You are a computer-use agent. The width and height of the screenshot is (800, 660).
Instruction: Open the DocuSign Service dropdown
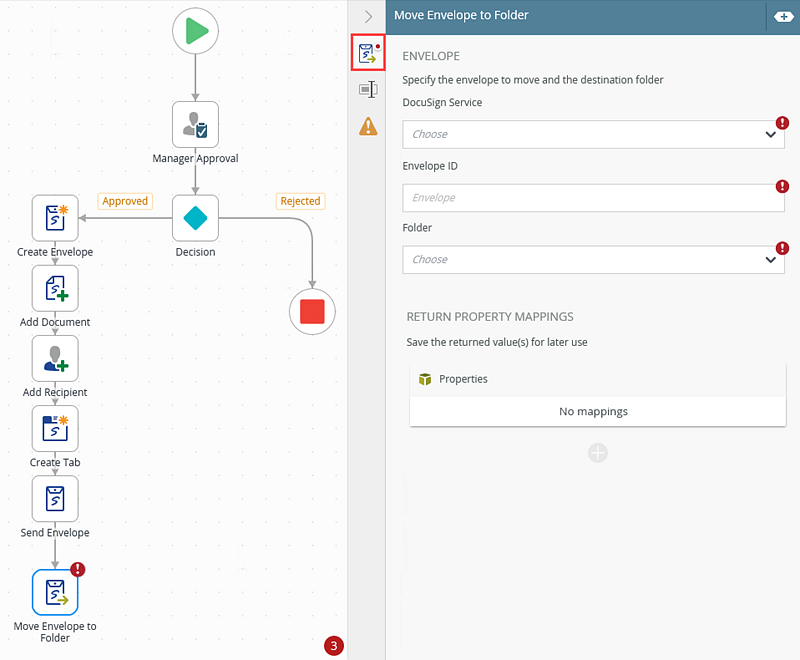point(593,134)
